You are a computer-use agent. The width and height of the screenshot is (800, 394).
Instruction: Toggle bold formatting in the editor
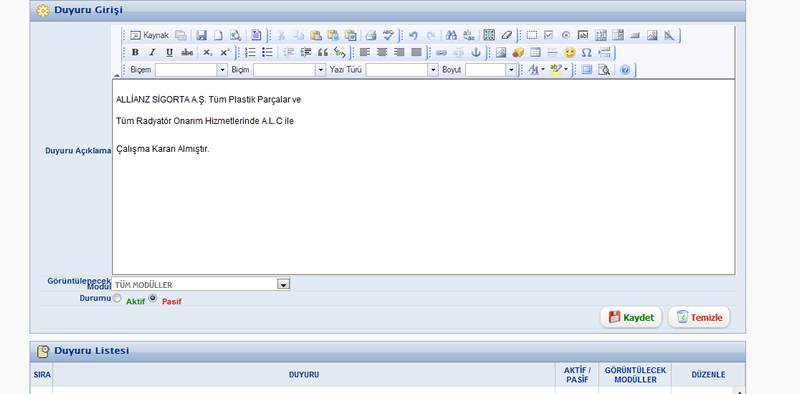135,52
